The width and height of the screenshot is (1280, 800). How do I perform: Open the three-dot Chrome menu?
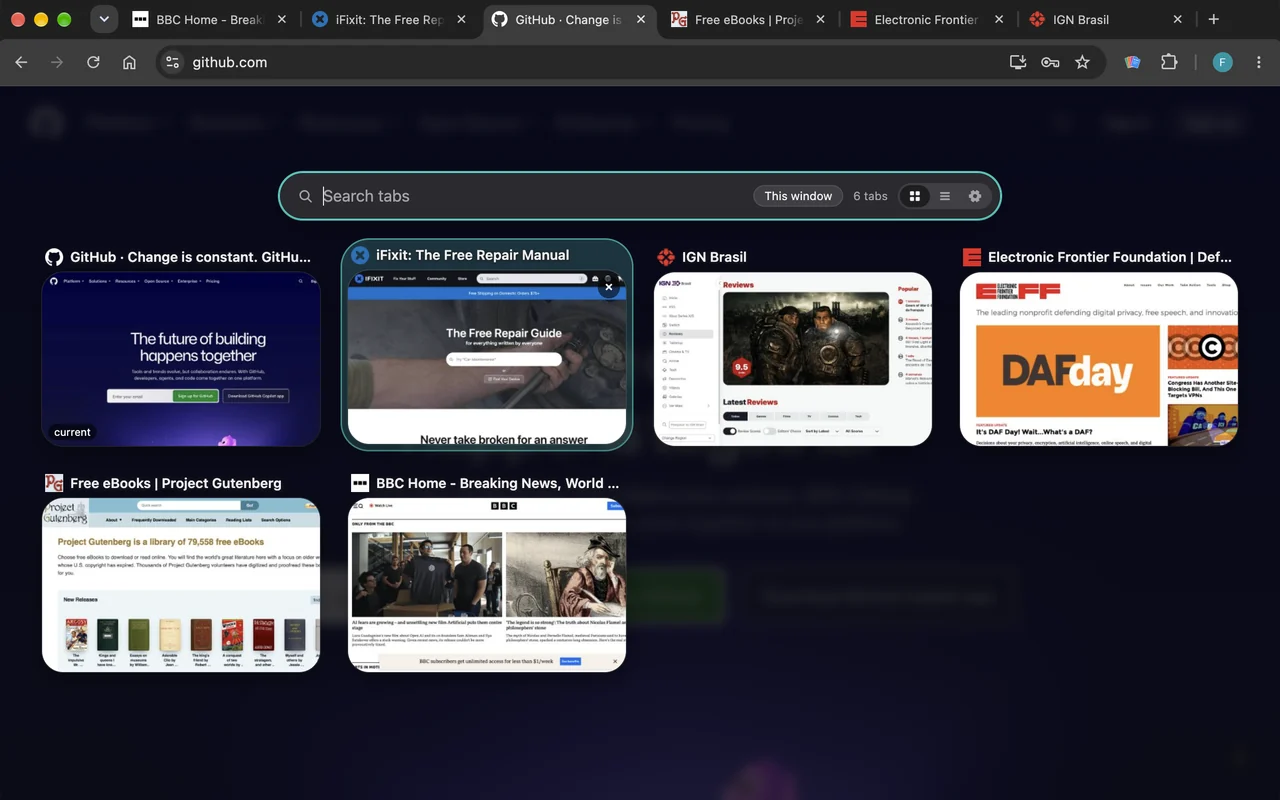tap(1258, 62)
